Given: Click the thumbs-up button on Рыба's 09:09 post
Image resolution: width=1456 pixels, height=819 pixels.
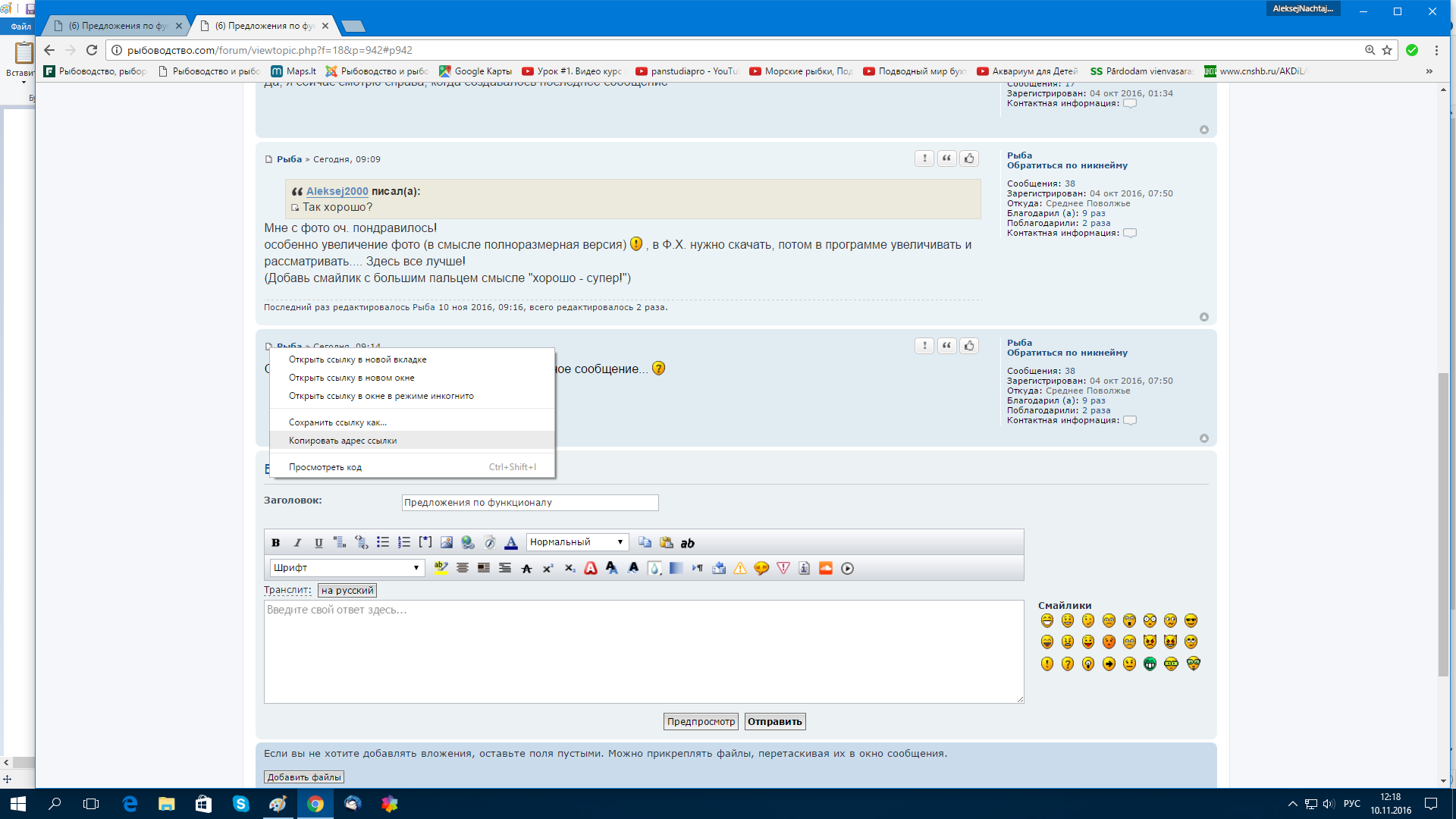Looking at the screenshot, I should coord(969,158).
